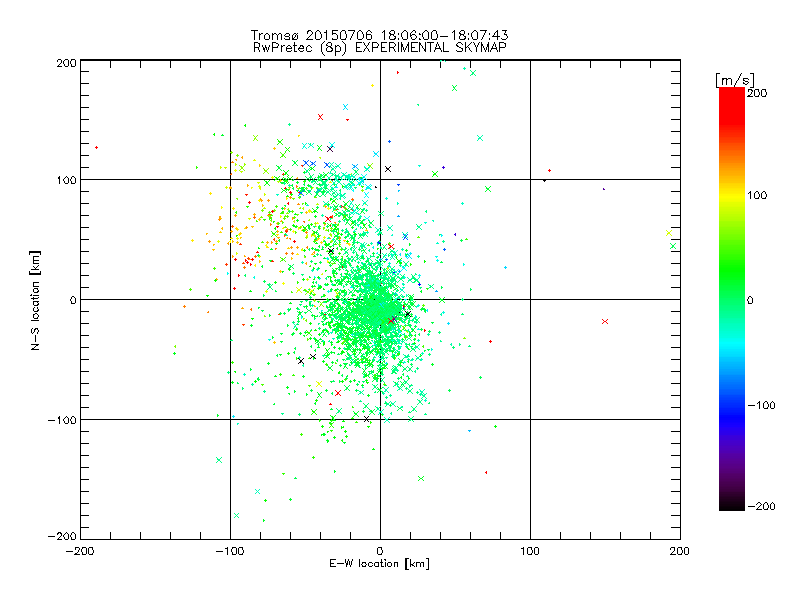This screenshot has width=800, height=600.
Task: Click the velocity color scale bar
Action: click(x=732, y=299)
